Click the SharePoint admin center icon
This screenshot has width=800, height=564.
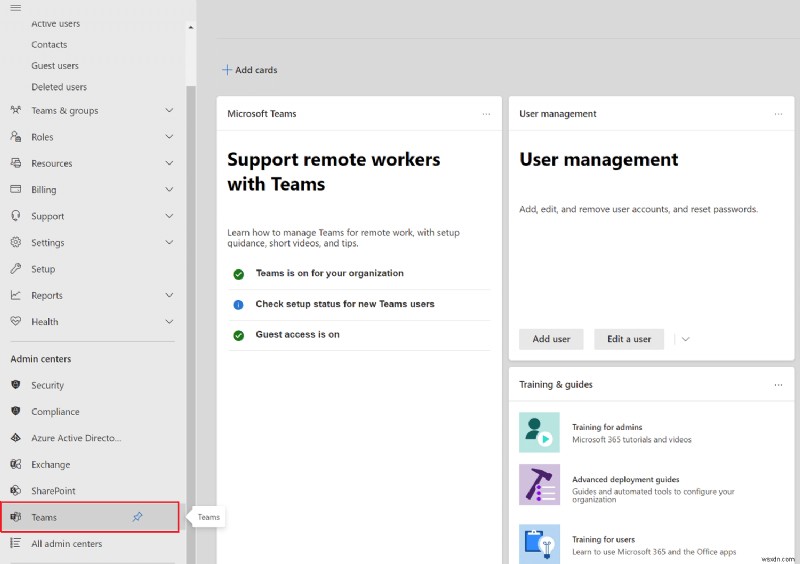click(x=15, y=491)
